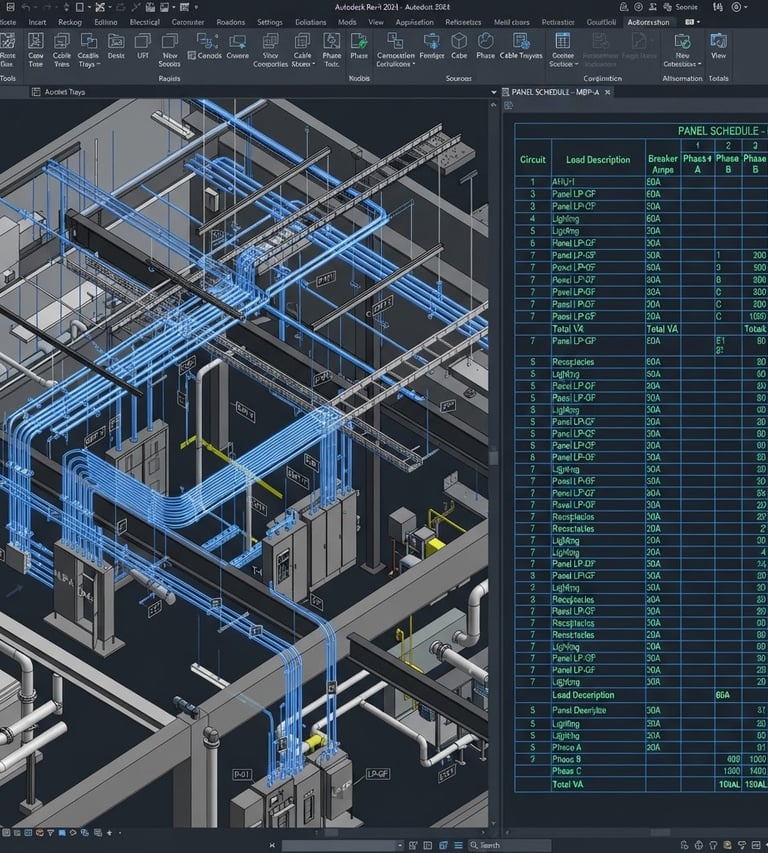Click the Search field in the bottom bar

point(510,845)
